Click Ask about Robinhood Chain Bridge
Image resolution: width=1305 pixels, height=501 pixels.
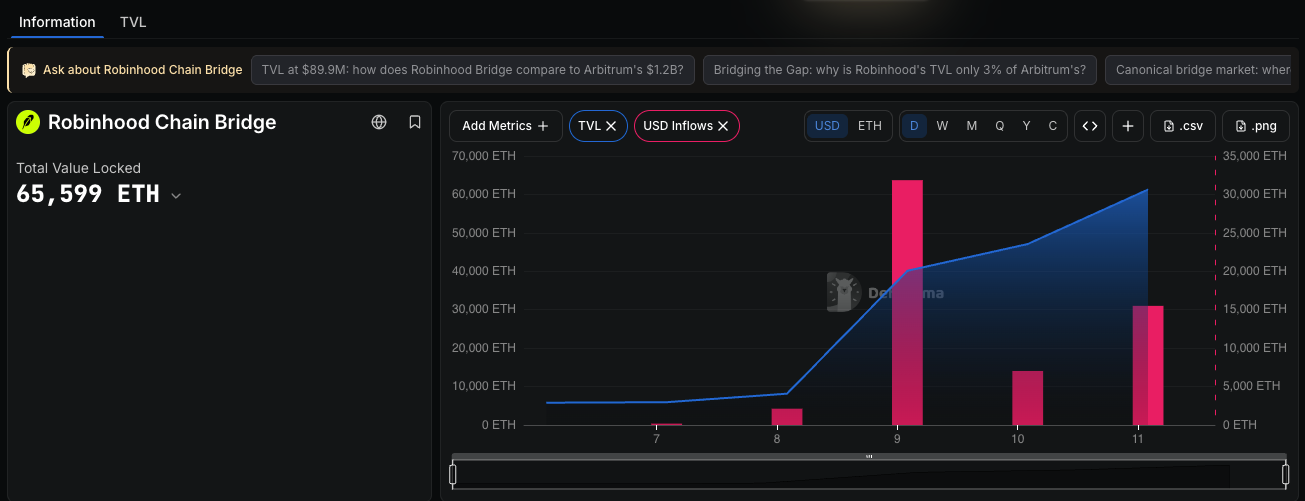142,70
